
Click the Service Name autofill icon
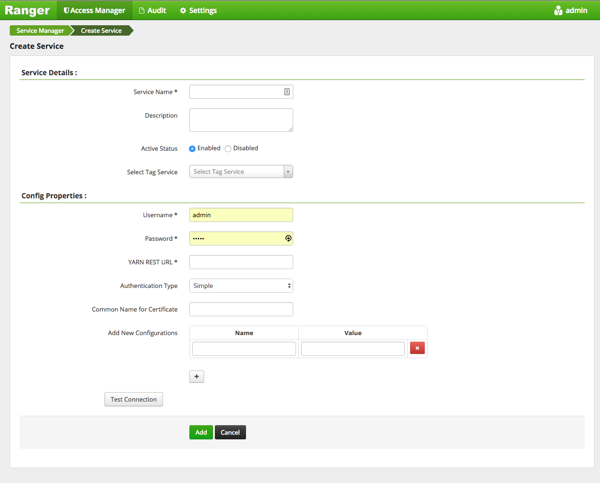[x=286, y=92]
